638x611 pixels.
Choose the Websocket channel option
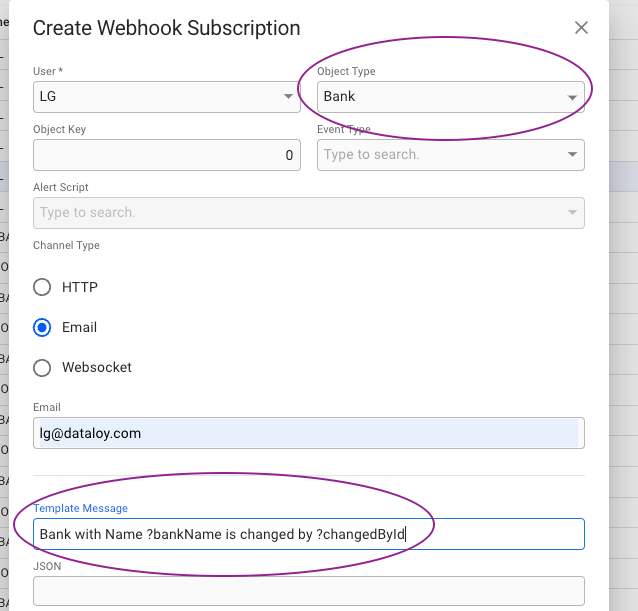(42, 367)
